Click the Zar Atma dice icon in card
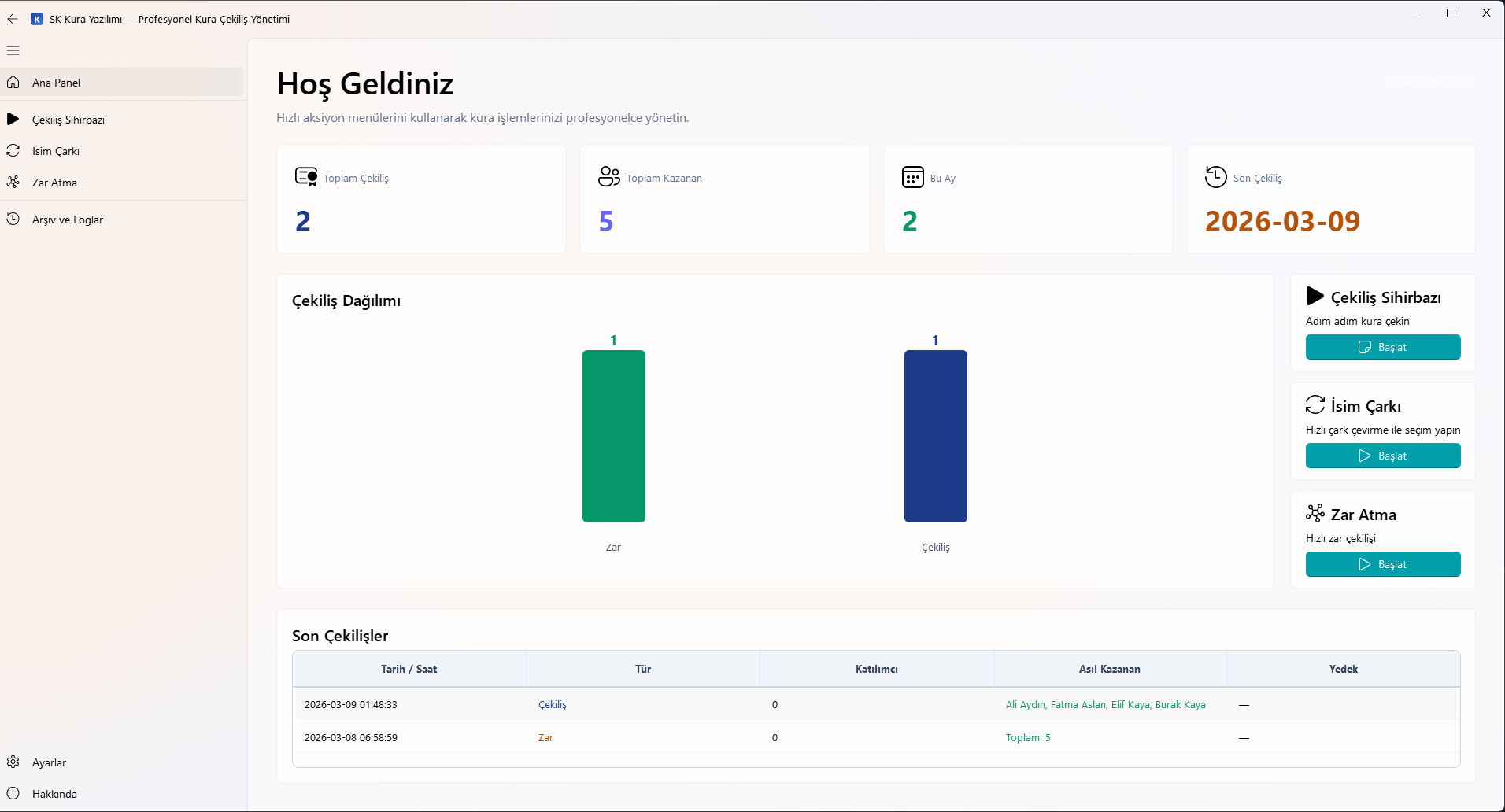 click(x=1315, y=514)
